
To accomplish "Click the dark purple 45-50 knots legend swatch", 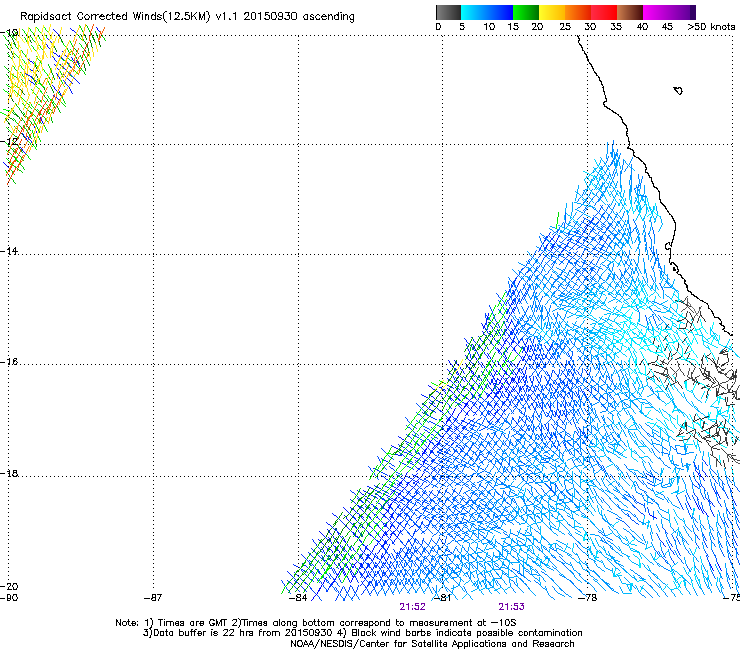I will (682, 12).
